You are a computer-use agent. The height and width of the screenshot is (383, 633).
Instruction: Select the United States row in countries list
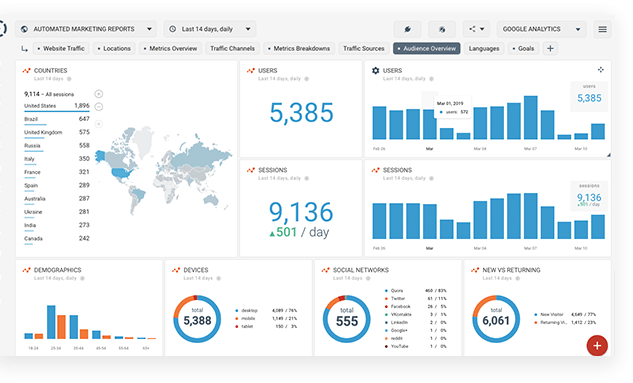click(x=57, y=106)
